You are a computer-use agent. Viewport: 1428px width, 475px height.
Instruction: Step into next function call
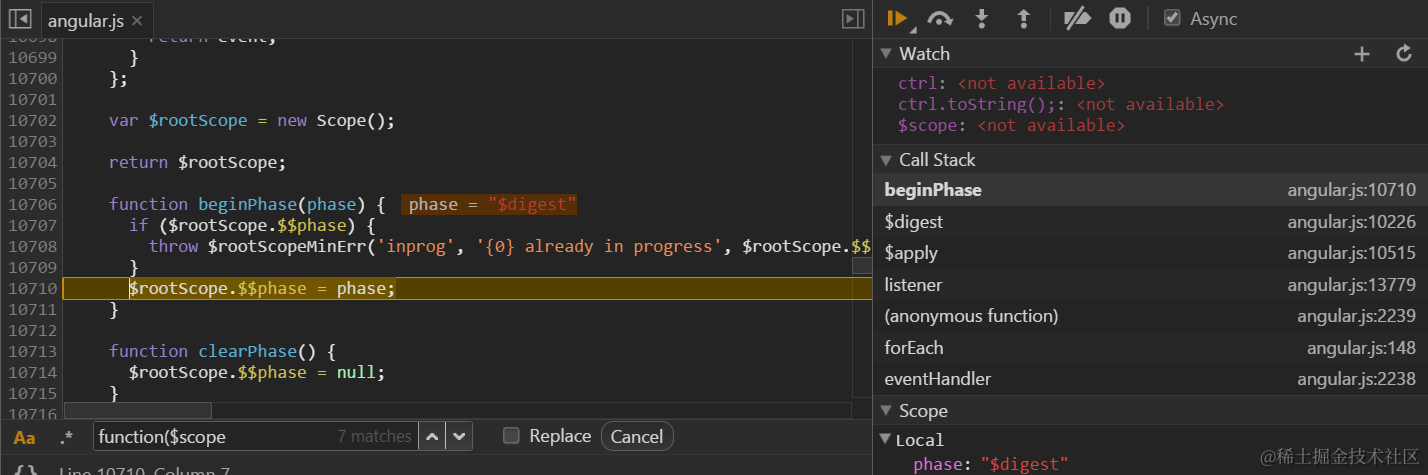point(981,18)
